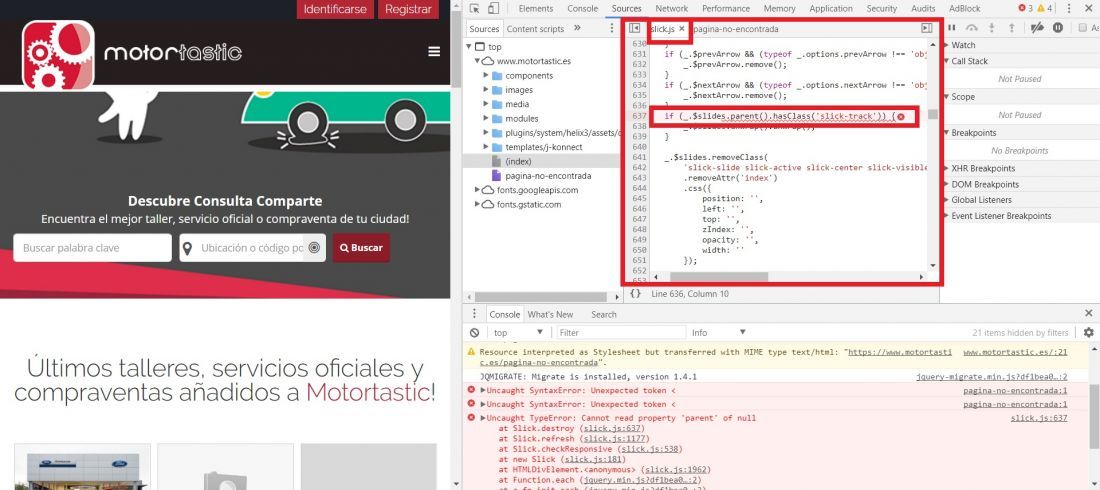Close the console drawer
The image size is (1100, 490).
[1089, 313]
